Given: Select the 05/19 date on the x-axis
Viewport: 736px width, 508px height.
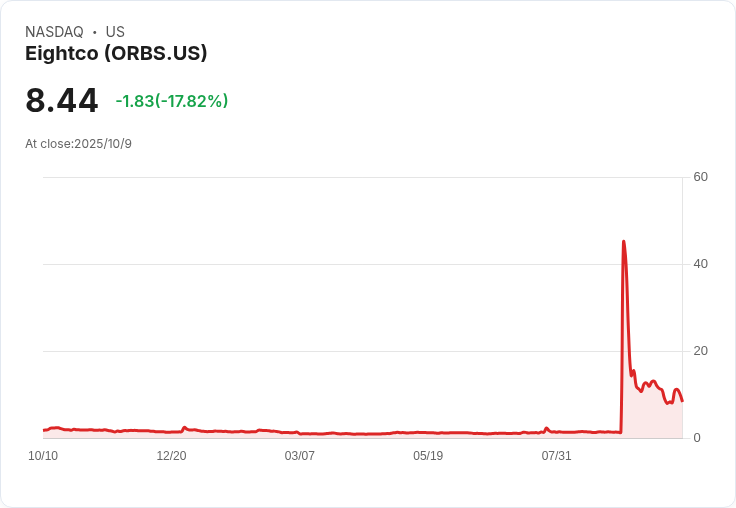Looking at the screenshot, I should click(428, 456).
